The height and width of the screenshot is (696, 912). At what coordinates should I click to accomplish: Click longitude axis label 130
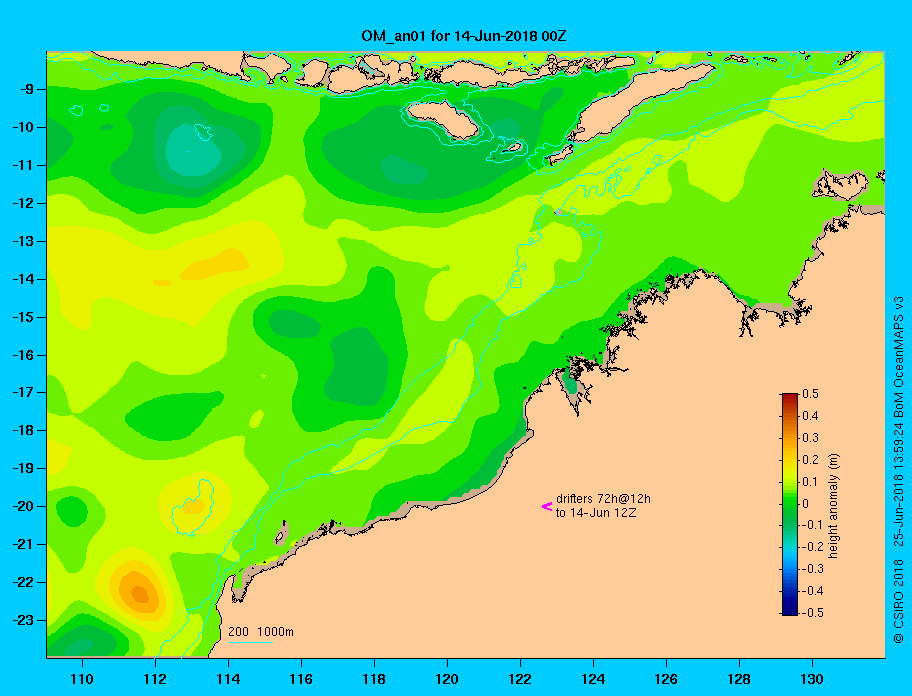(x=812, y=679)
